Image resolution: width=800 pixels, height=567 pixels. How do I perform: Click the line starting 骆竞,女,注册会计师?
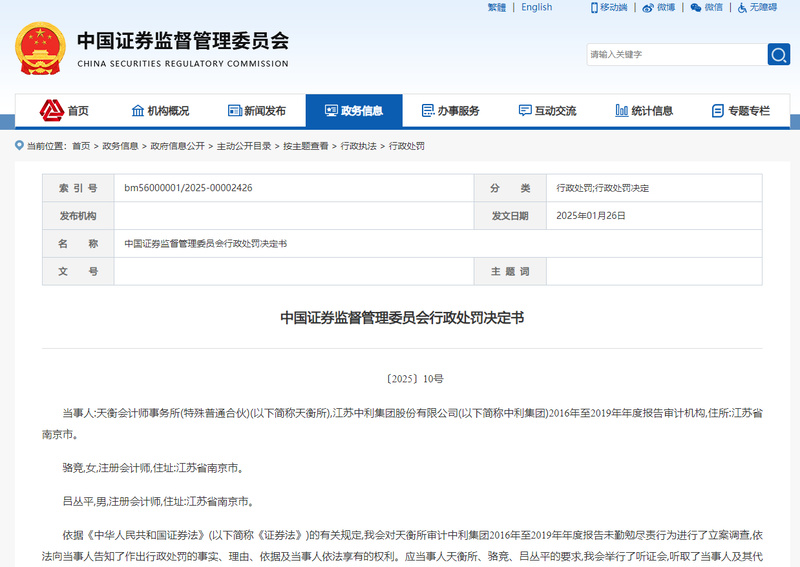point(153,467)
